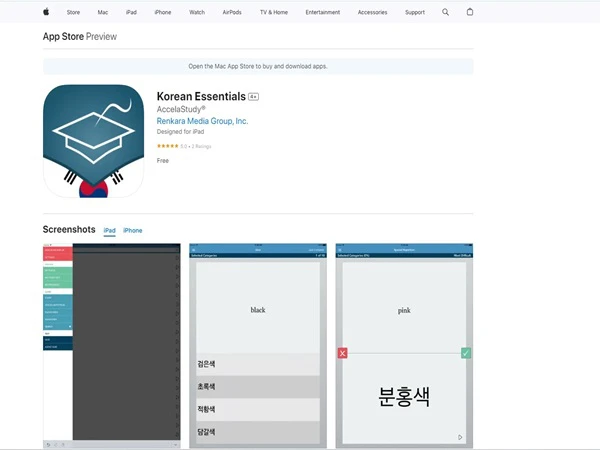Click the AccelaStudy subtitle

coord(181,109)
